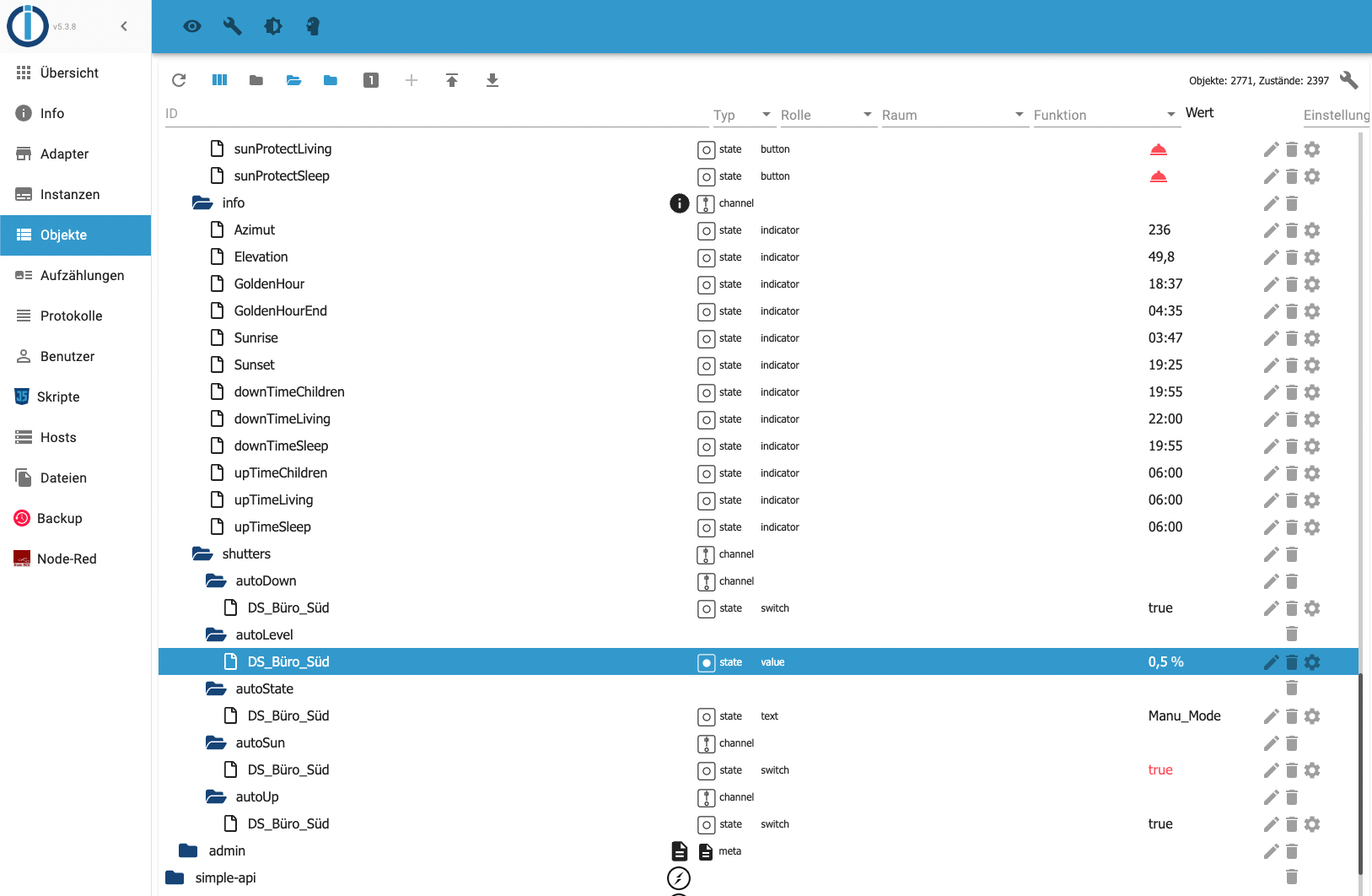The image size is (1372, 896).
Task: Collapse the shutters folder
Action: tap(202, 554)
